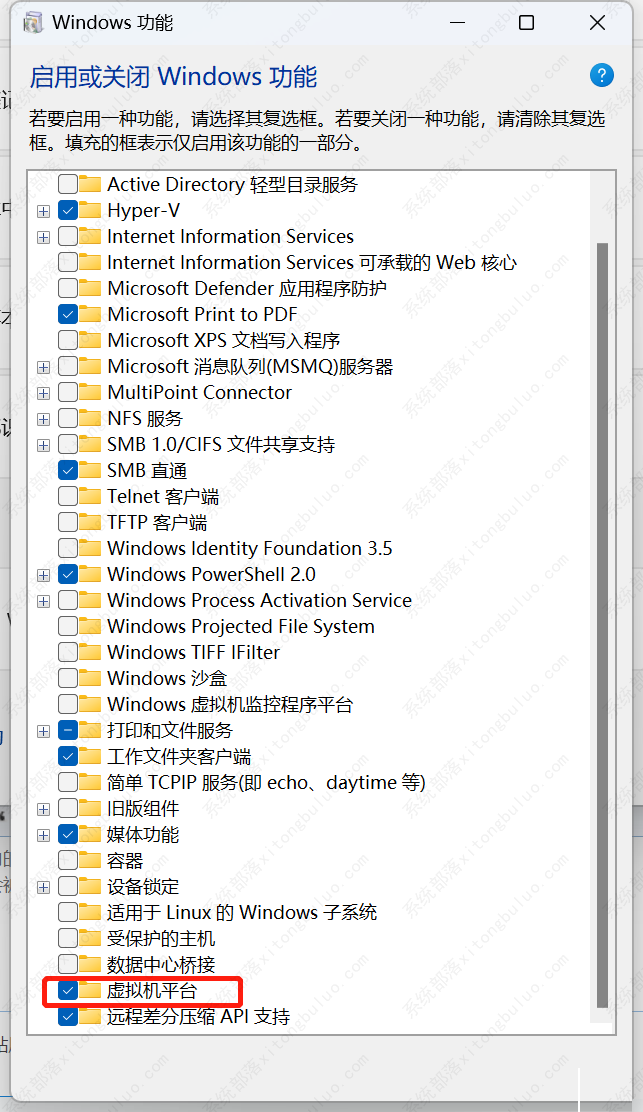The image size is (643, 1112).
Task: Expand the 打印和文件服务 tree node
Action: click(43, 731)
